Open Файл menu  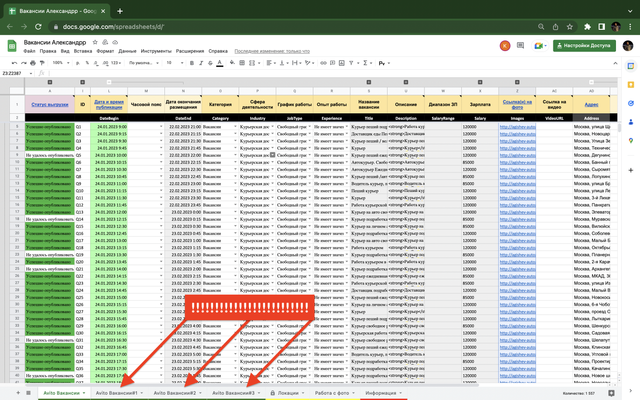(29, 51)
